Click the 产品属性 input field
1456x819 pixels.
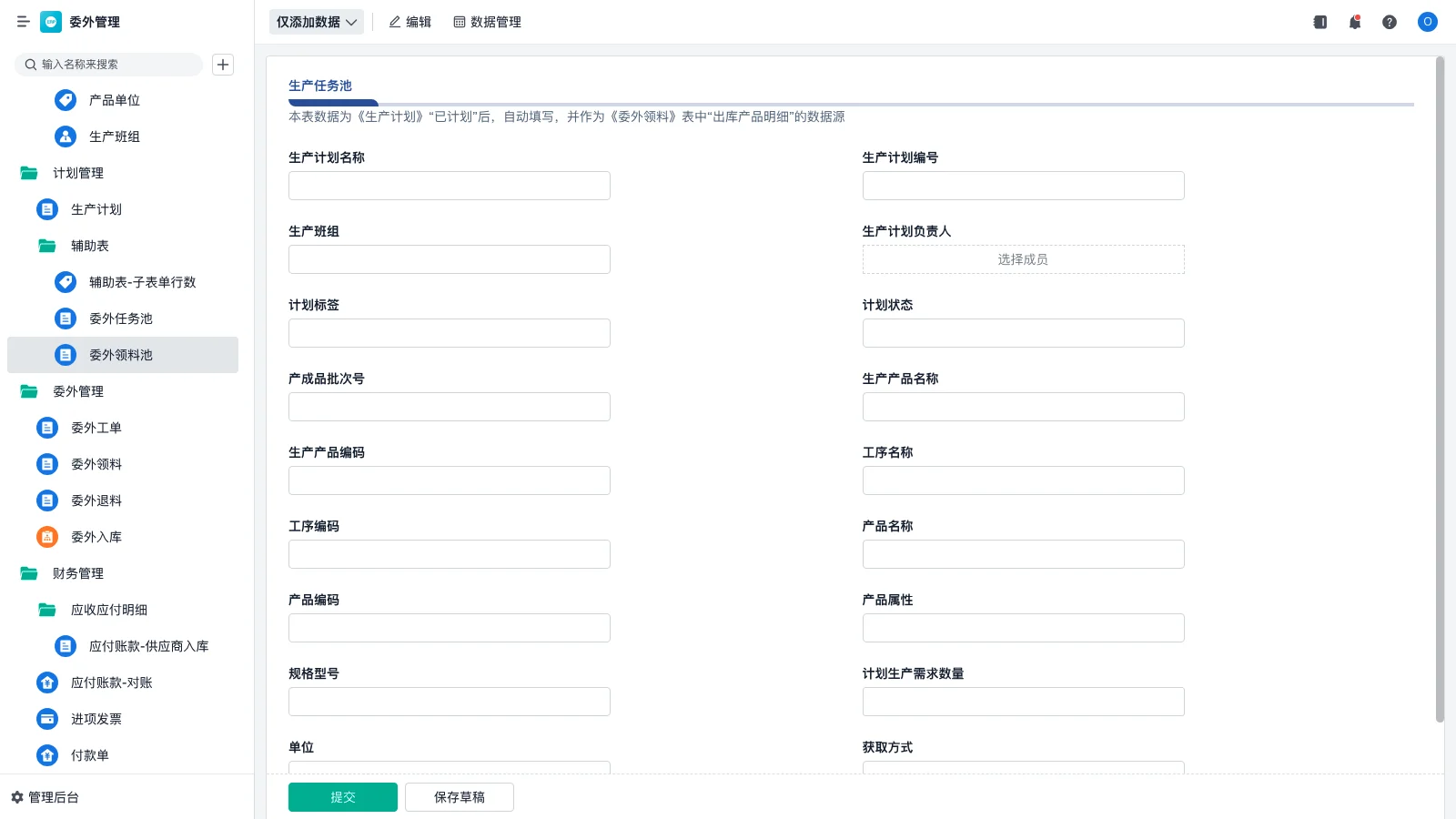pyautogui.click(x=1024, y=628)
